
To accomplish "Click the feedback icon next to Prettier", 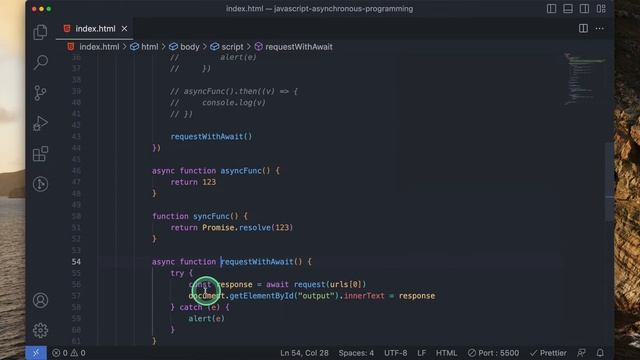I will (582, 353).
